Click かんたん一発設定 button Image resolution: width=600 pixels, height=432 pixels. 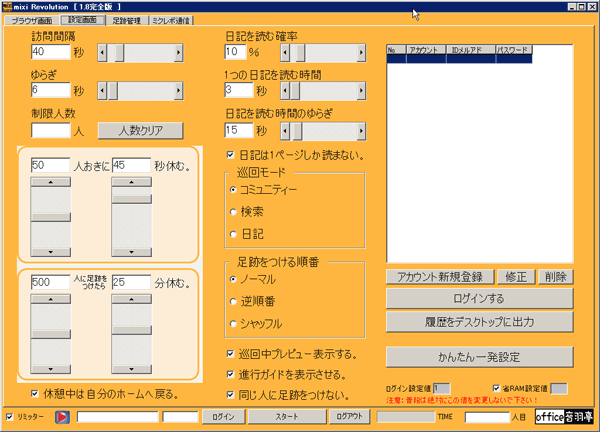pyautogui.click(x=479, y=357)
